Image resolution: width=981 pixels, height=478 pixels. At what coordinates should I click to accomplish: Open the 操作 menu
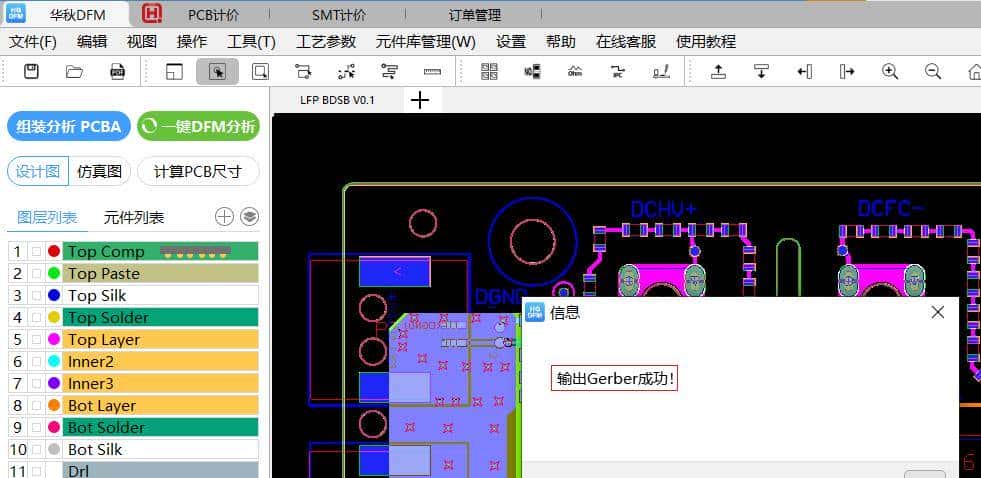click(192, 42)
